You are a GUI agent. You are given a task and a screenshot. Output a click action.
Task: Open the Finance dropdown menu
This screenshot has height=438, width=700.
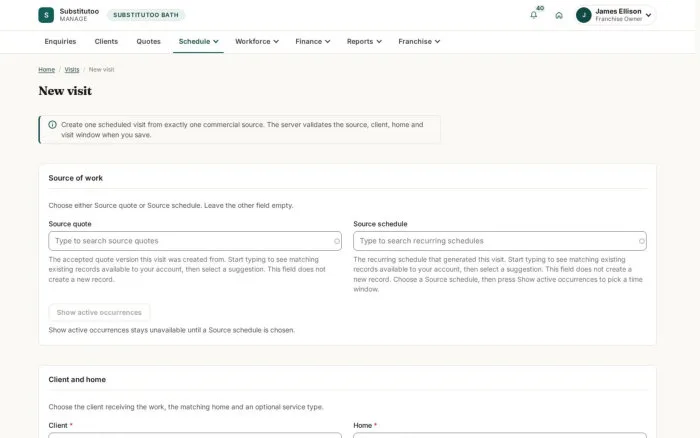click(312, 42)
